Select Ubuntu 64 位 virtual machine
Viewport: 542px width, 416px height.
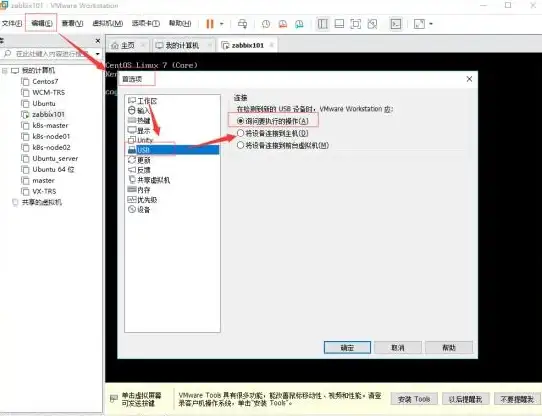pyautogui.click(x=53, y=169)
